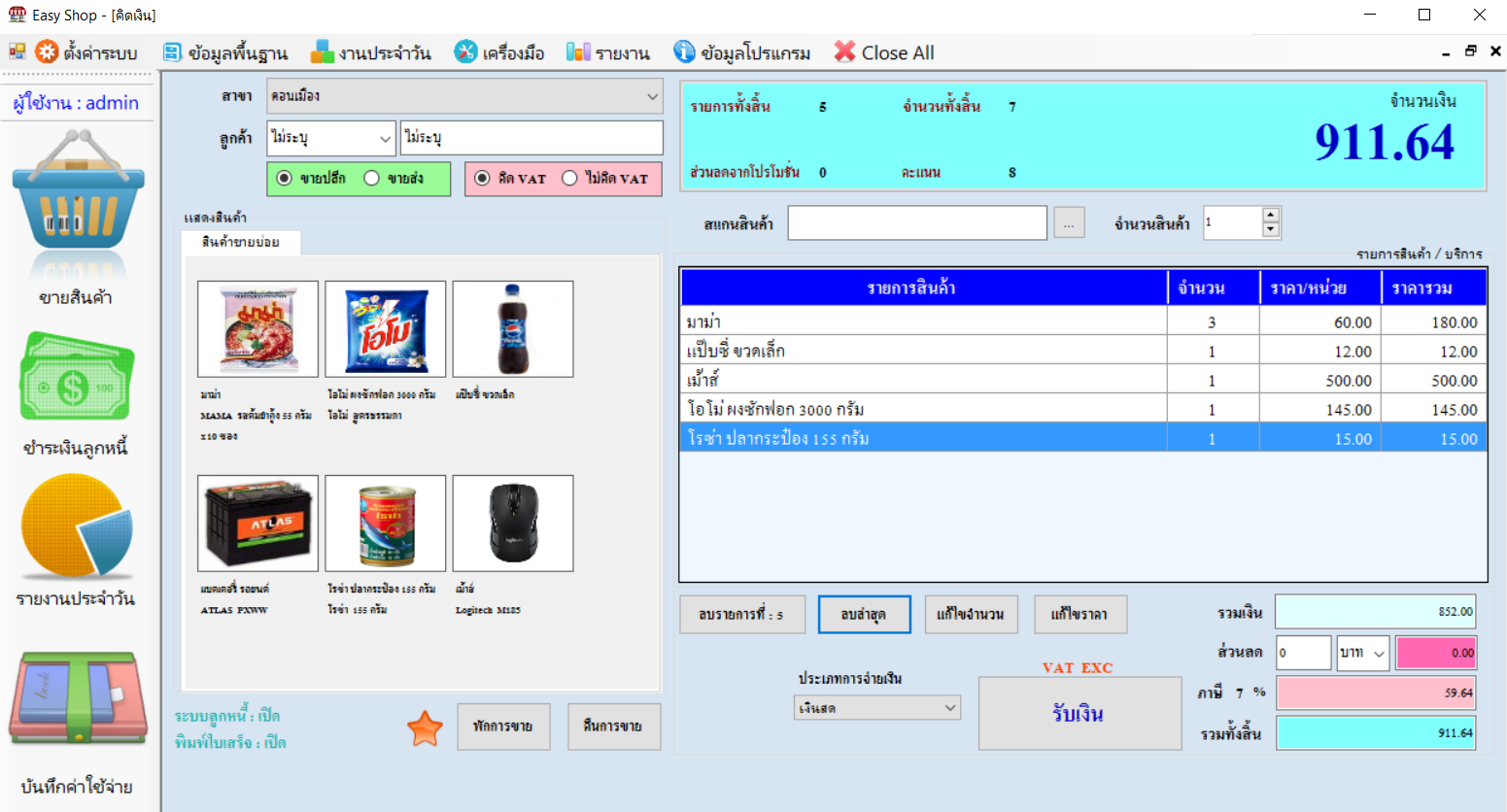Add Pepsi bottle product thumbnail
The height and width of the screenshot is (812, 1507).
tap(513, 329)
